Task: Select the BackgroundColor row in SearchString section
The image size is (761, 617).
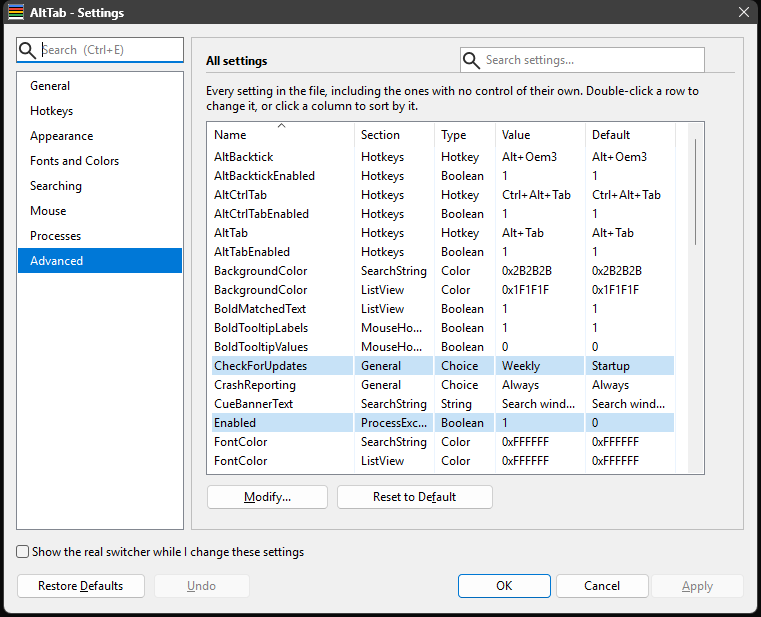Action: [x=443, y=271]
